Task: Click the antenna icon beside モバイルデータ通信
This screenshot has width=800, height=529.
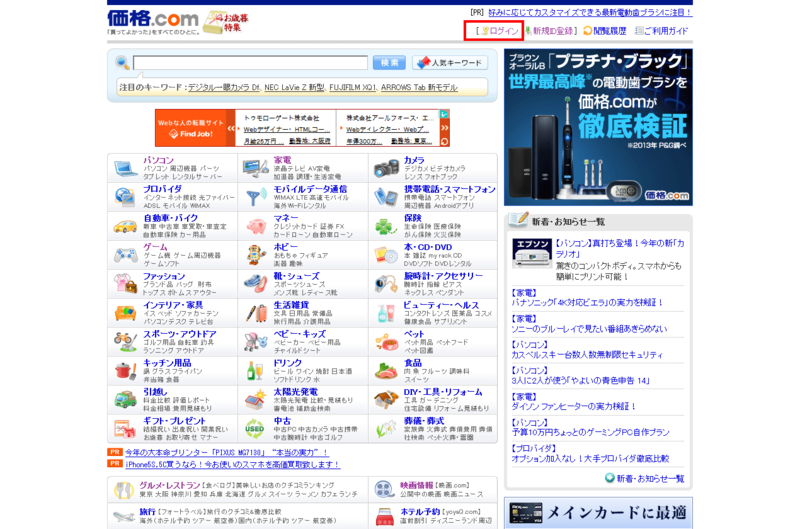Action: click(256, 197)
